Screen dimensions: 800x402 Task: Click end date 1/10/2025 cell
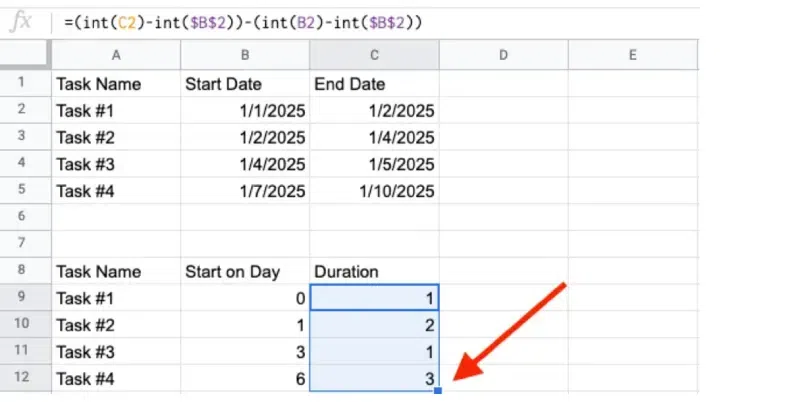pyautogui.click(x=374, y=190)
